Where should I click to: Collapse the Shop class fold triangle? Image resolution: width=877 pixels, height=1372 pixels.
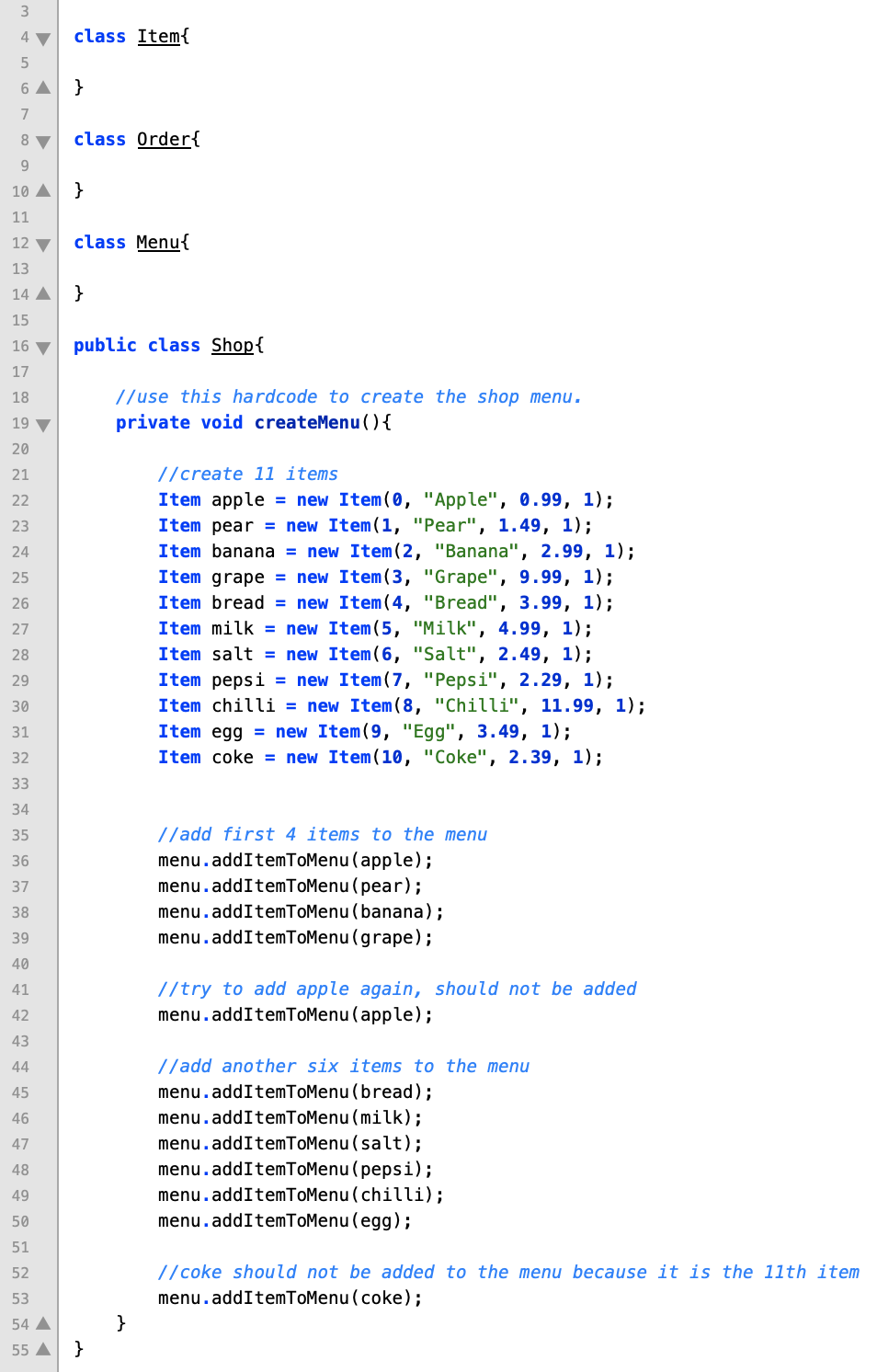pos(42,349)
